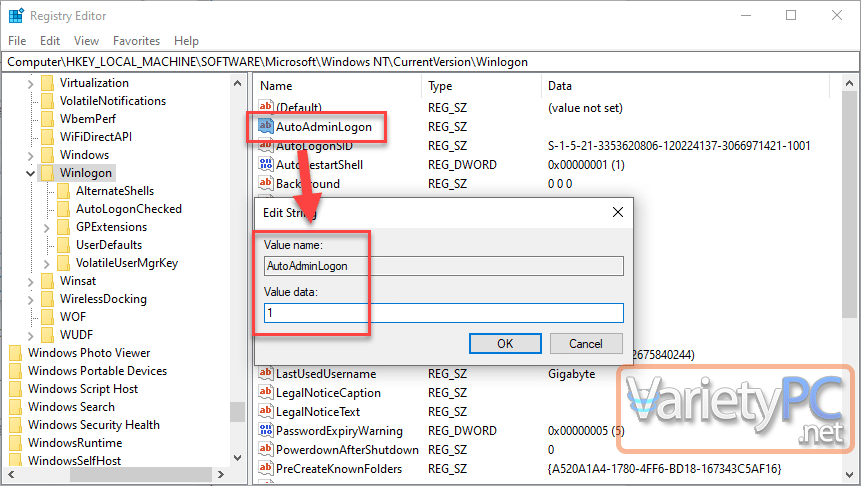Click the Registry Editor app icon in title bar
The height and width of the screenshot is (486, 861).
(16, 15)
